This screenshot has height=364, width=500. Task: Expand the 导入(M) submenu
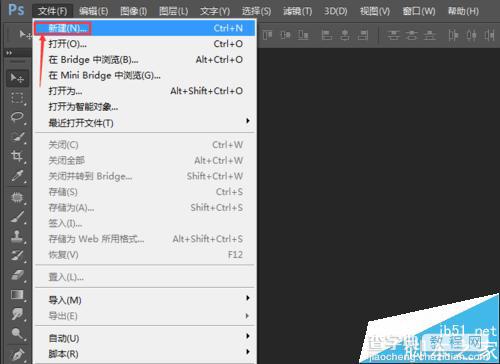pyautogui.click(x=248, y=298)
